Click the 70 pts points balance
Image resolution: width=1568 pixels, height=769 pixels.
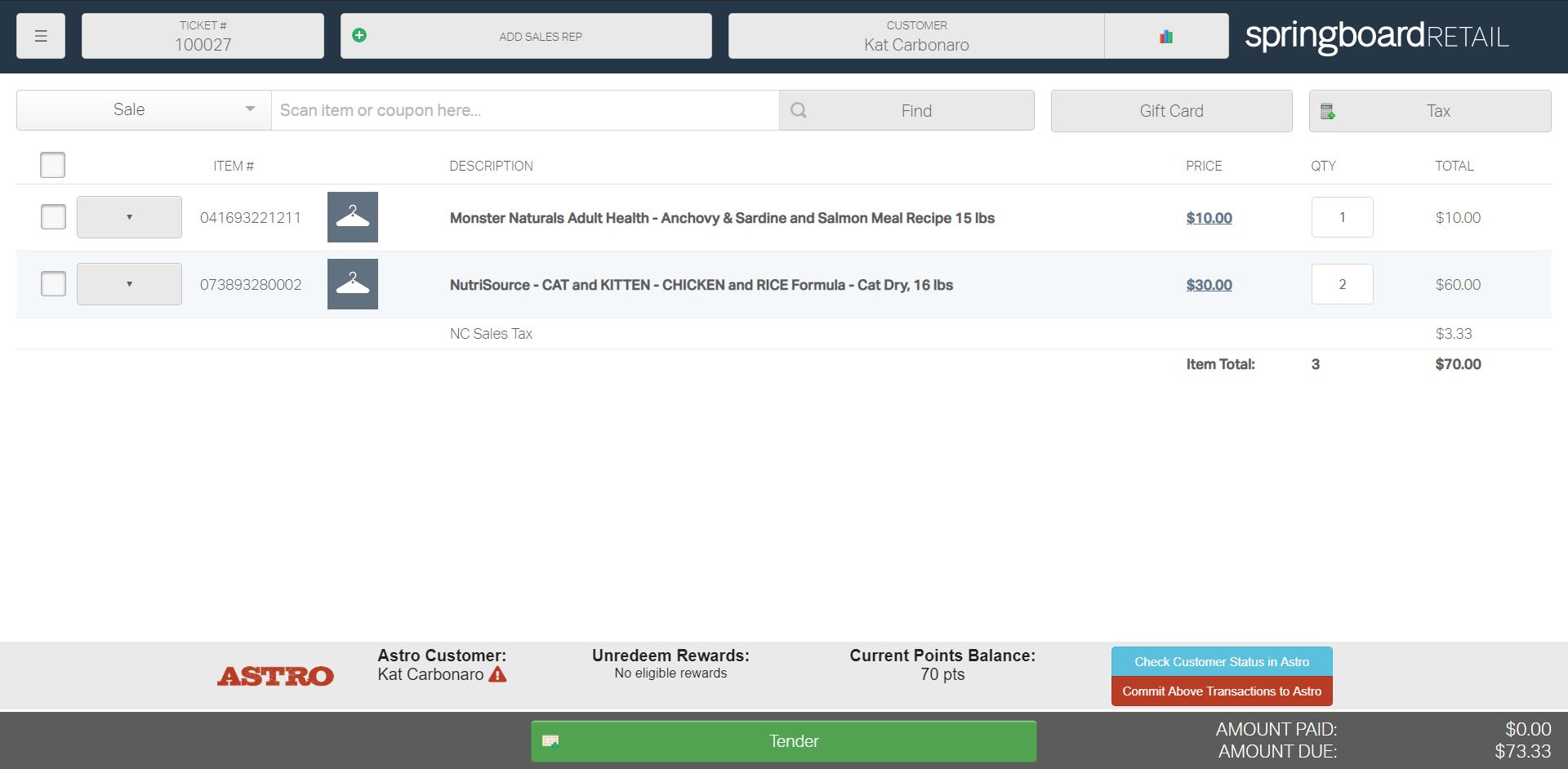coord(942,674)
